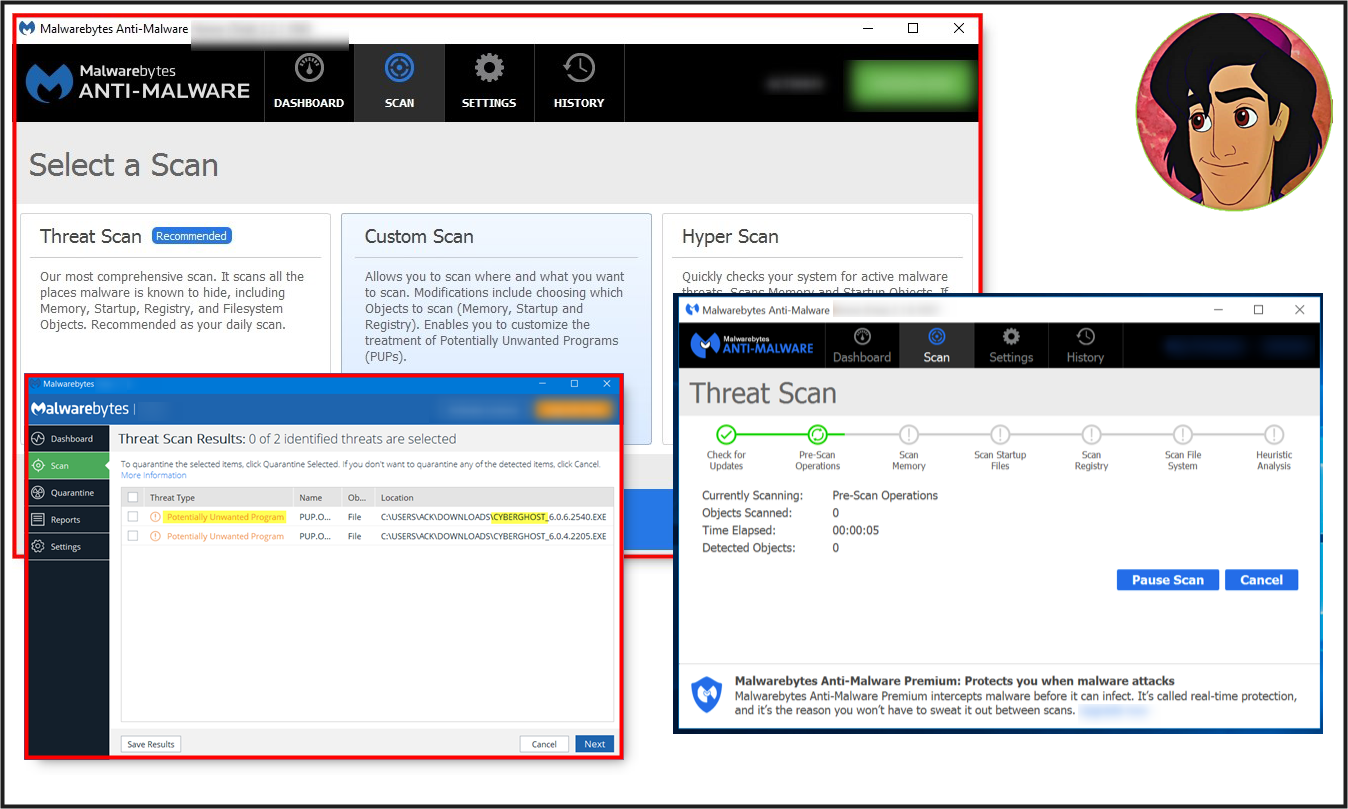Sort by the Location column header
Screen dimensions: 1348x809
click(x=494, y=497)
